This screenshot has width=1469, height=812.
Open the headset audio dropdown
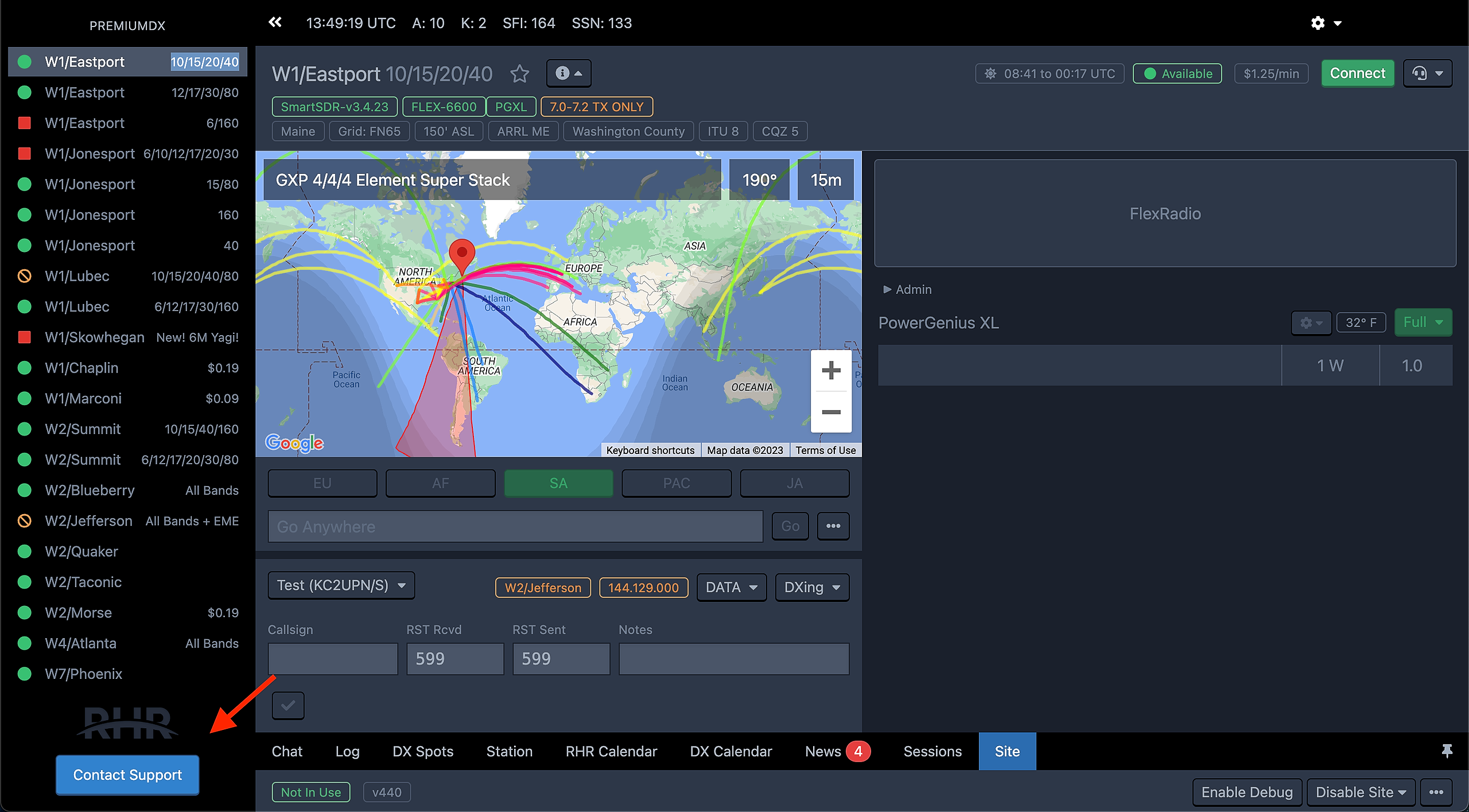(x=1427, y=73)
